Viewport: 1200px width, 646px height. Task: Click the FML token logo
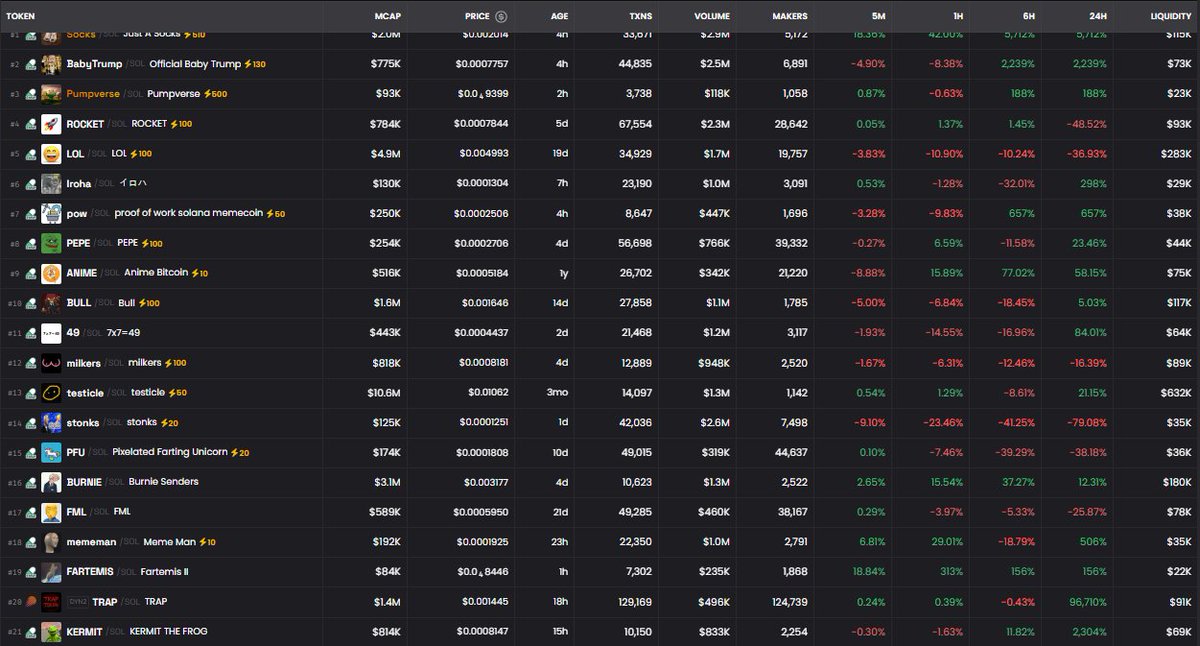tap(51, 512)
